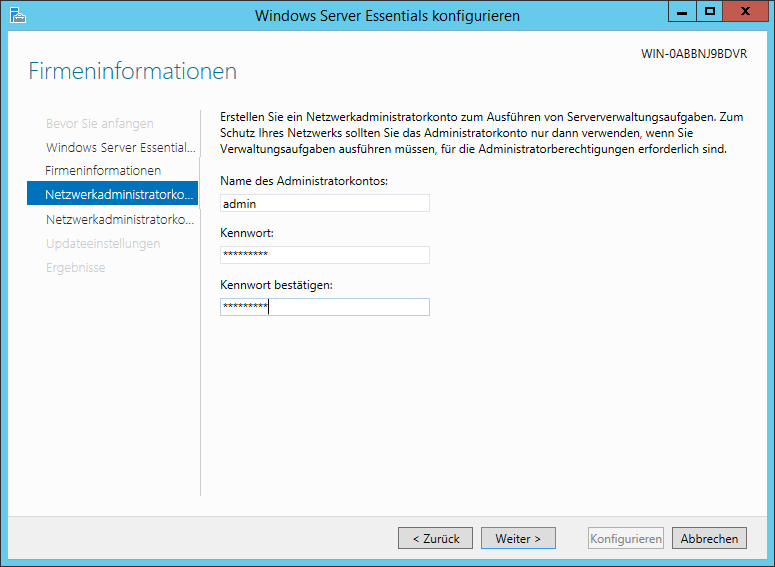Screen dimensions: 775x567
Task: Click into the Kennwort field
Action: tap(325, 255)
